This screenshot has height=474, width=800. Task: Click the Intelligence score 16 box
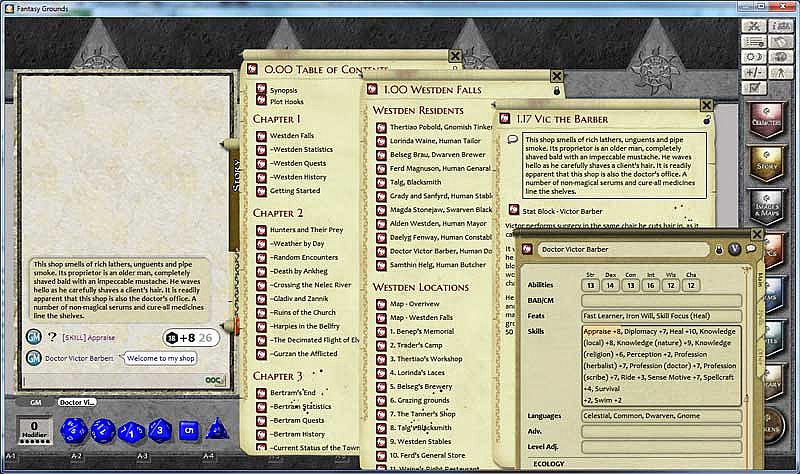pos(651,285)
